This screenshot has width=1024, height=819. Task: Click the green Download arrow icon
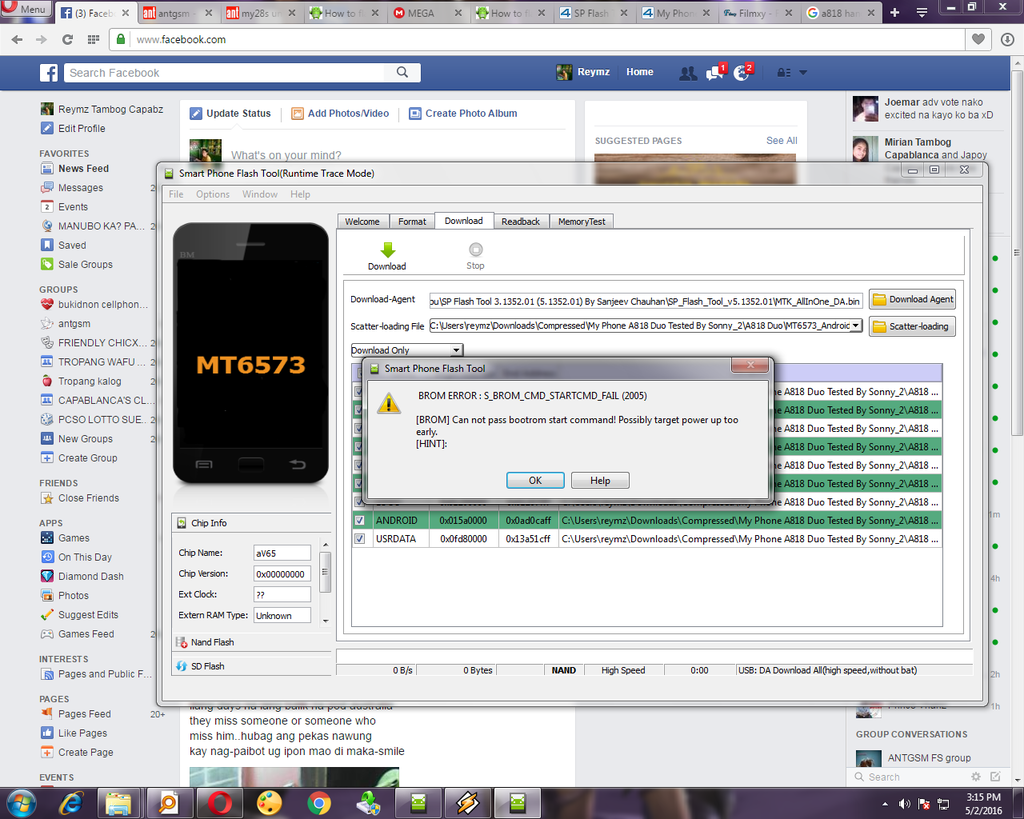(386, 250)
